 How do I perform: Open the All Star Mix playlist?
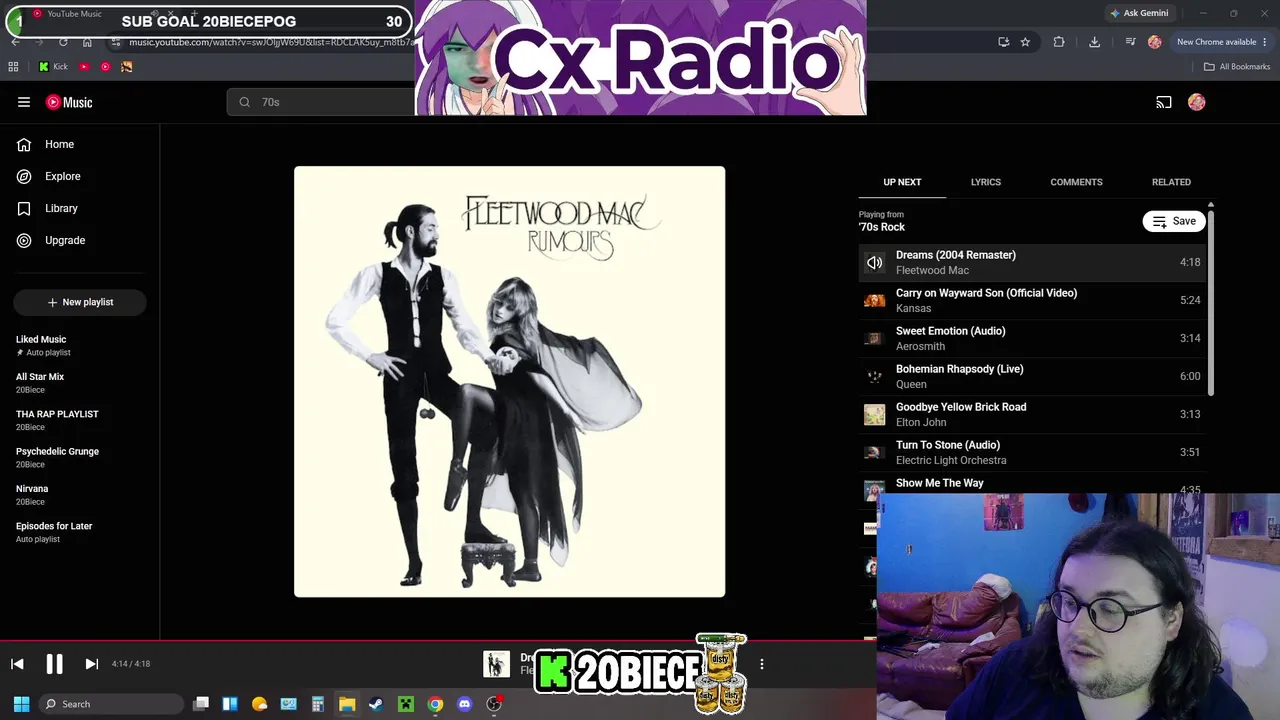click(x=80, y=383)
